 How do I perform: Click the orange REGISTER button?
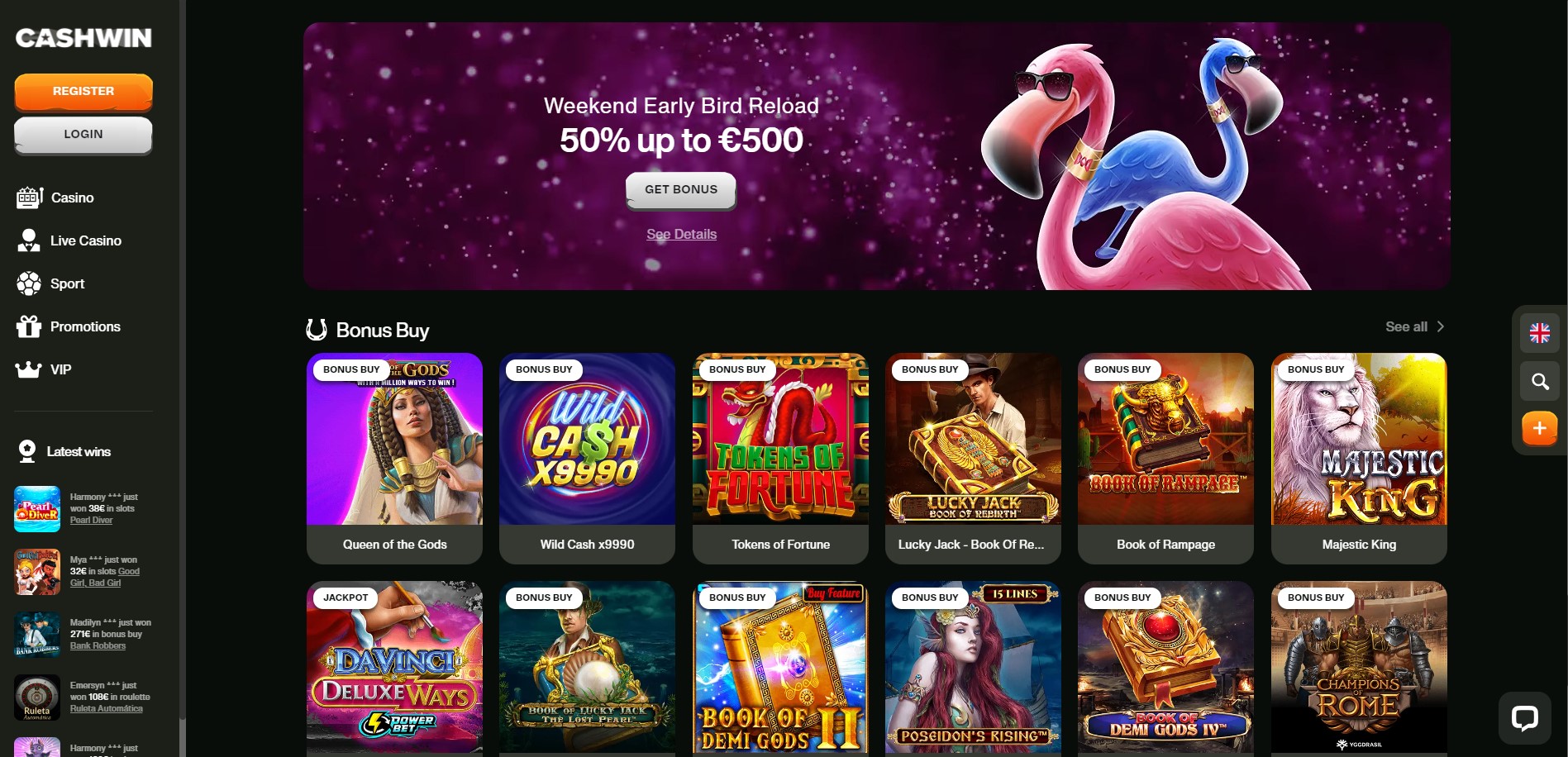[x=83, y=92]
